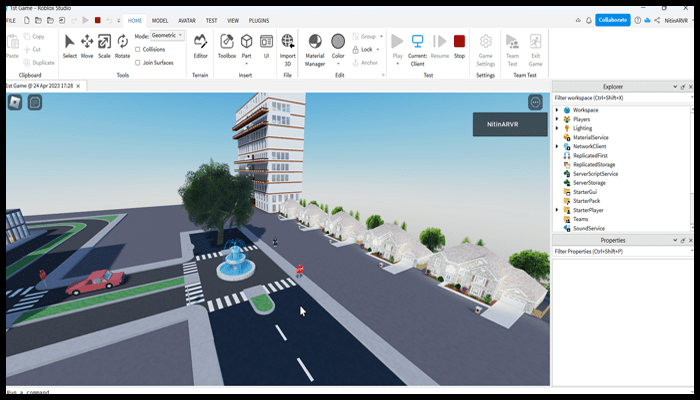This screenshot has width=700, height=400.
Task: Activate the Move tool
Action: tap(87, 46)
